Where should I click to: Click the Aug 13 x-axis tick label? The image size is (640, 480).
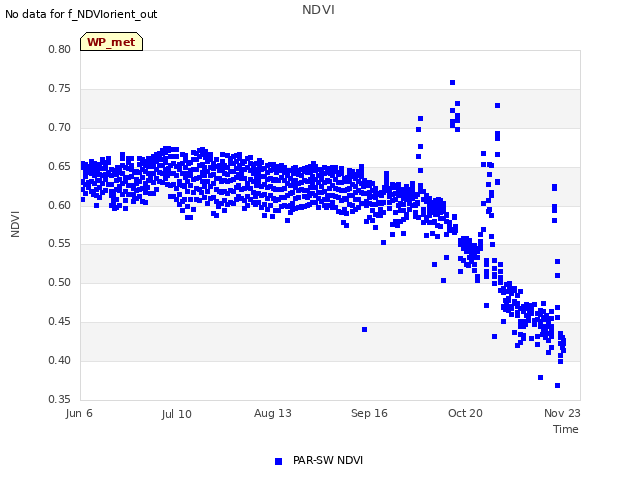(x=273, y=413)
